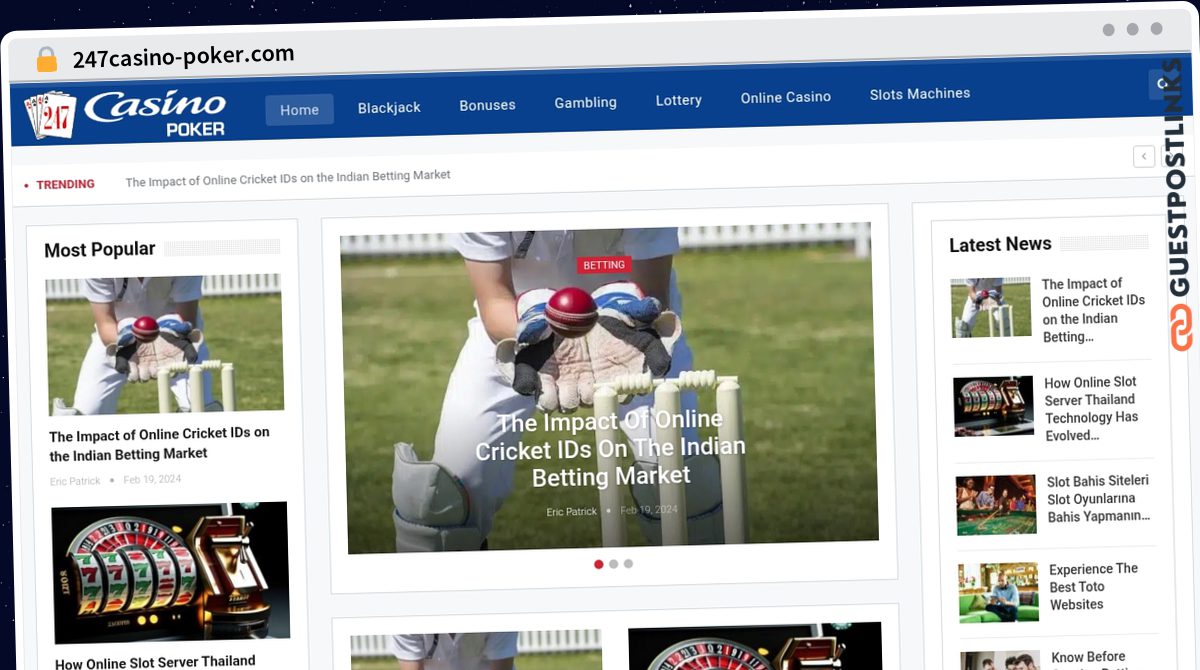This screenshot has height=670, width=1200.
Task: Open the slot machine thumbnail in Latest News
Action: [994, 407]
